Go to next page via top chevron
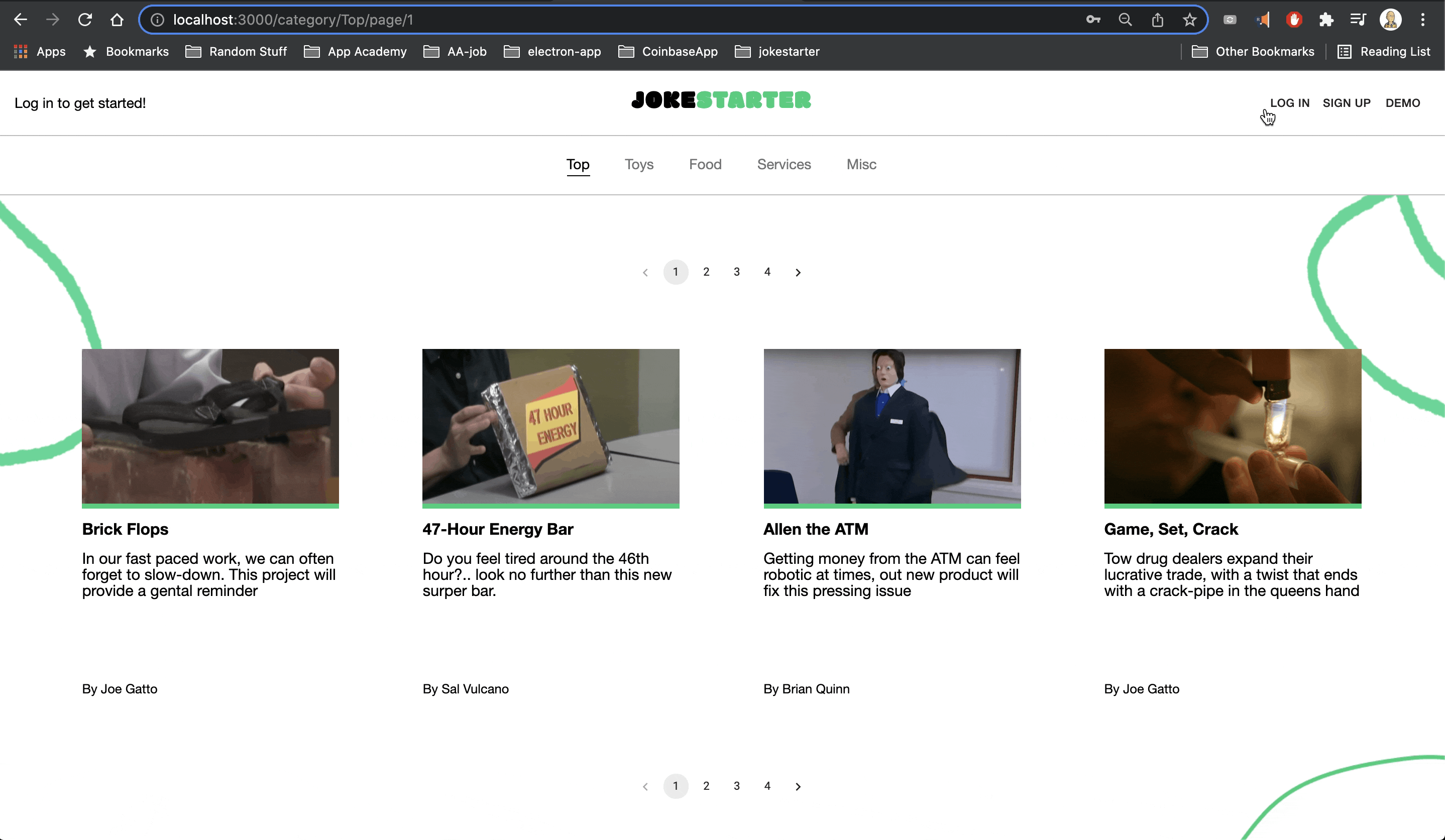 click(798, 272)
